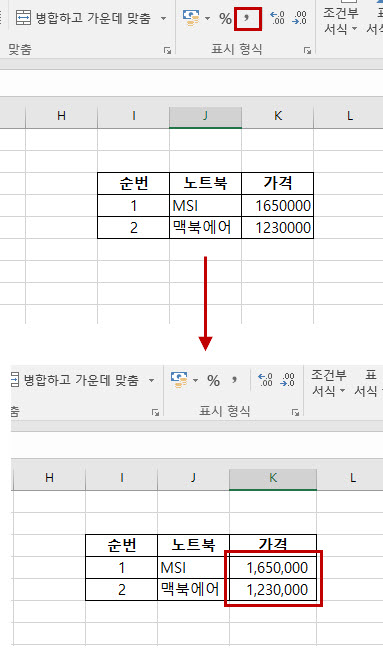Click accounting number format icon in upper screenshot
Image resolution: width=383 pixels, height=662 pixels.
191,18
